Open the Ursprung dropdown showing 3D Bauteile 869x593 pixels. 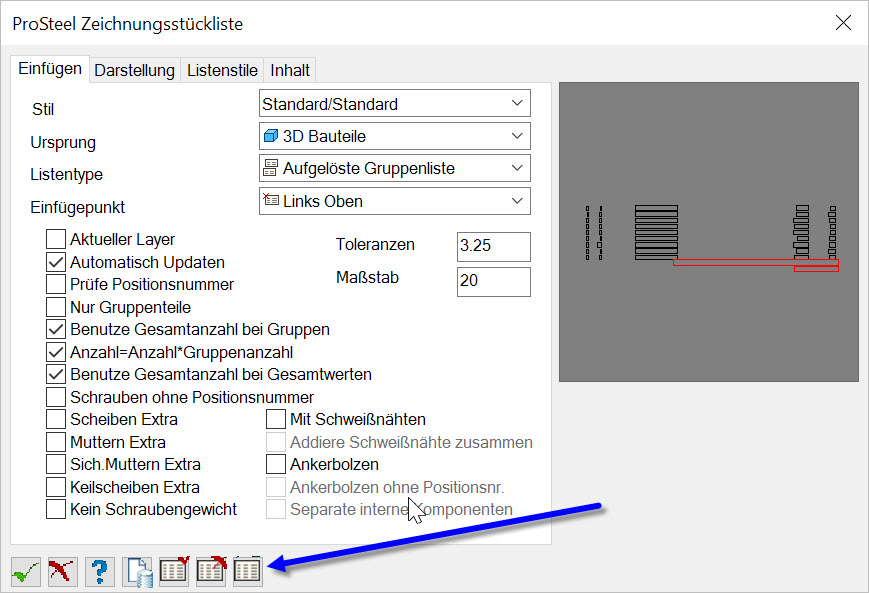coord(395,136)
